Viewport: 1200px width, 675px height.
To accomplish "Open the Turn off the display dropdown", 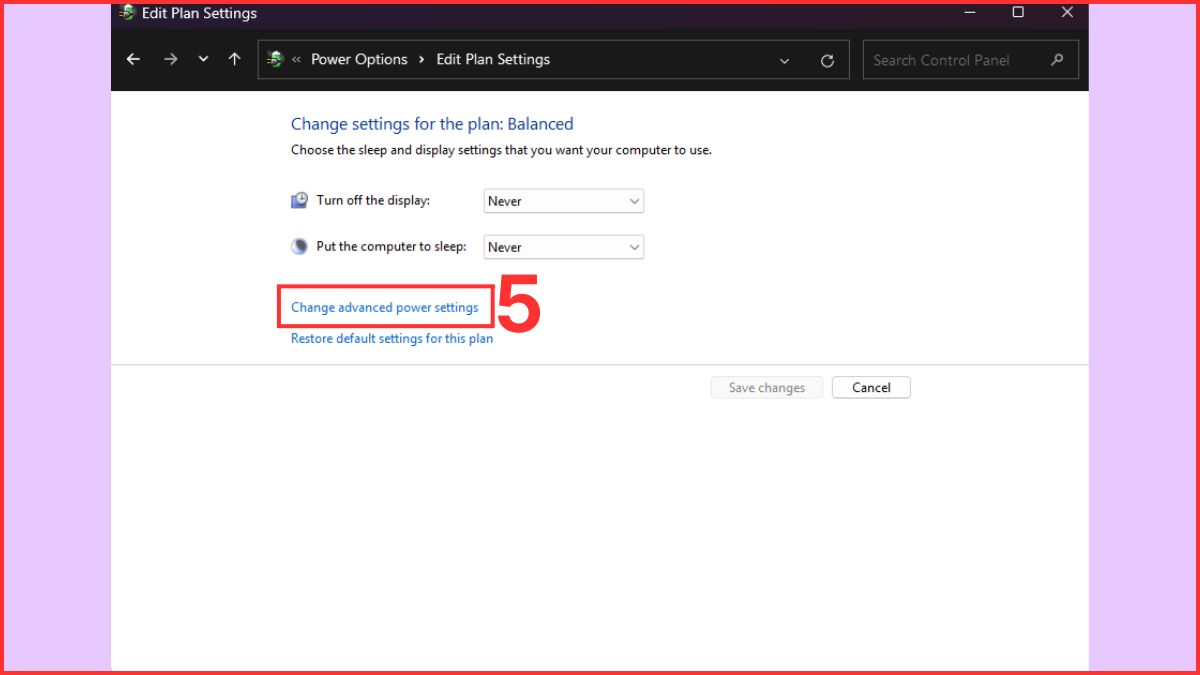I will tap(563, 201).
